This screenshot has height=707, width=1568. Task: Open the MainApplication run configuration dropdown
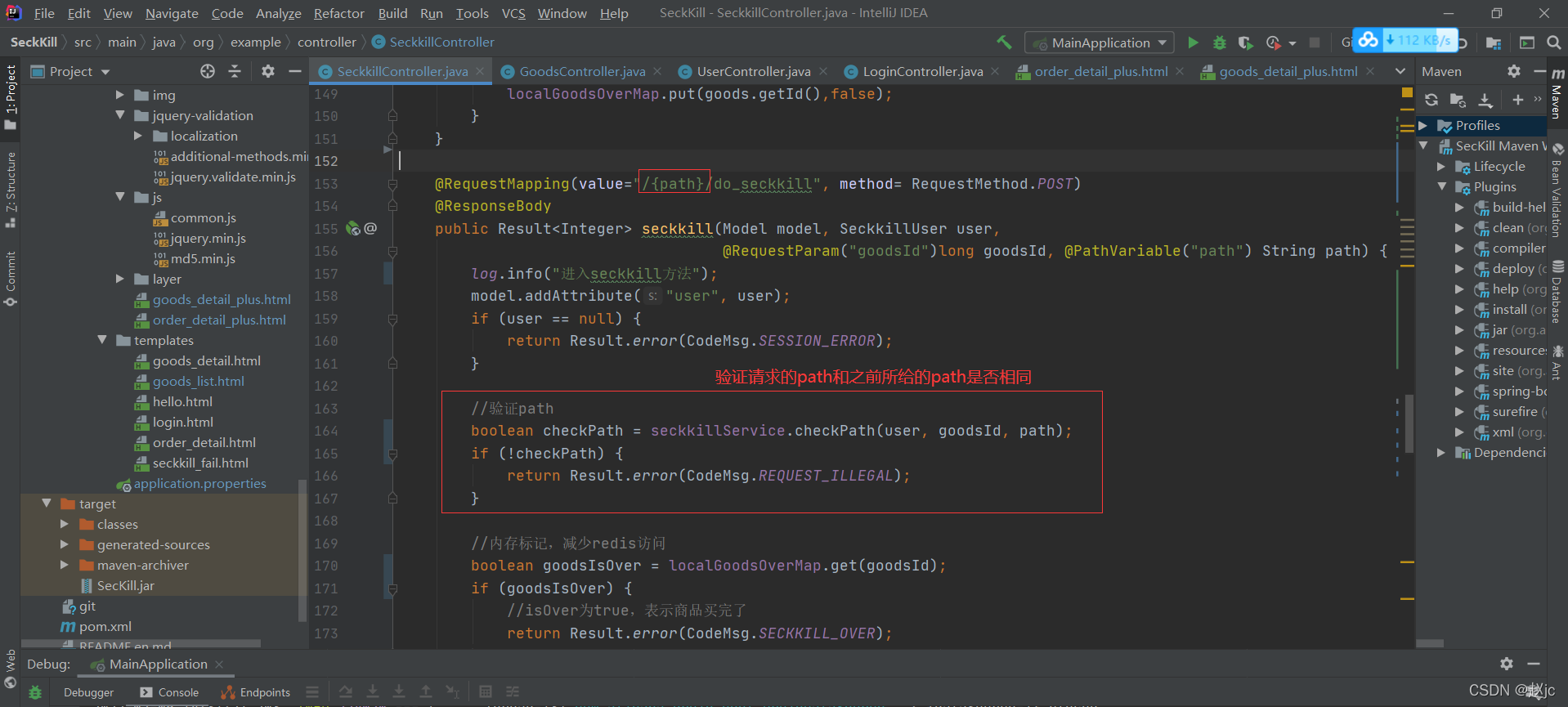(x=1100, y=43)
